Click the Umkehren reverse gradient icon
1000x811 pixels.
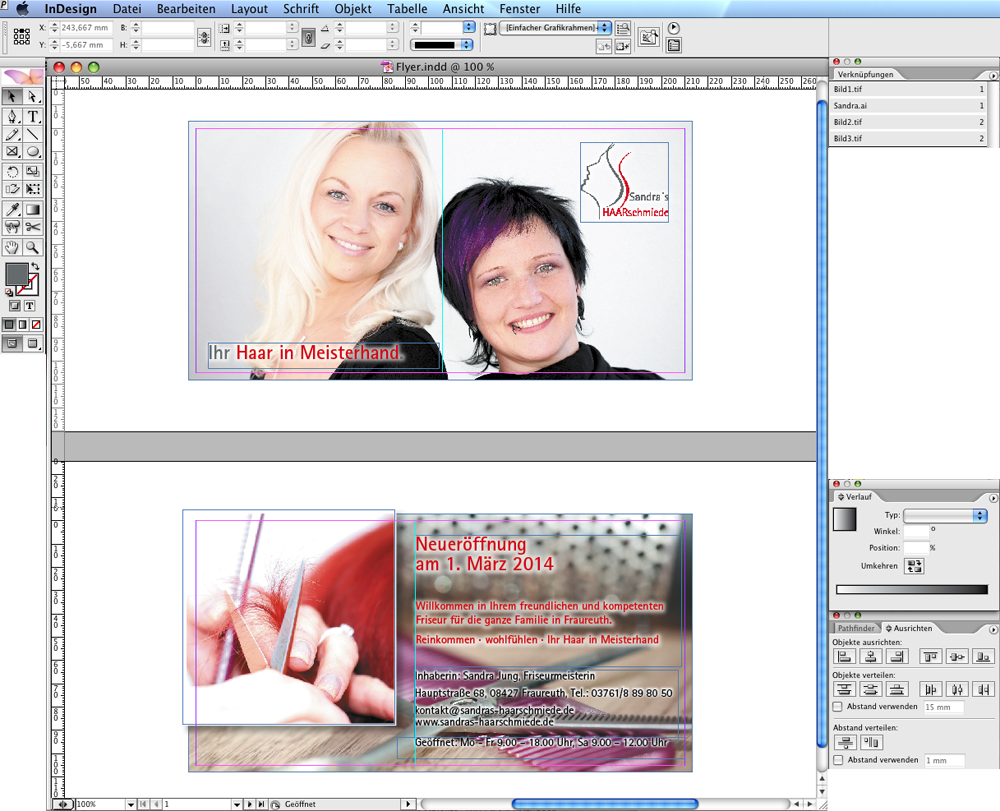[914, 566]
